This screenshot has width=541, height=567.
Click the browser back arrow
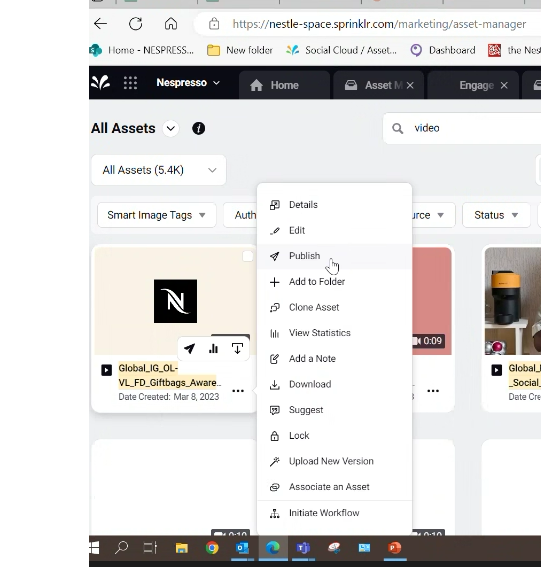100,24
